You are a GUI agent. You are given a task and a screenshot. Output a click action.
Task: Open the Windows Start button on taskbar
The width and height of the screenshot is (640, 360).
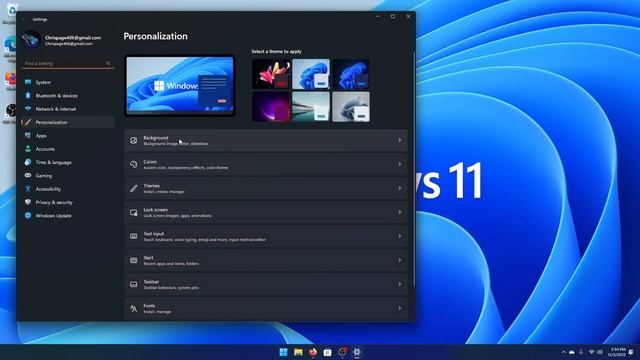tap(283, 352)
